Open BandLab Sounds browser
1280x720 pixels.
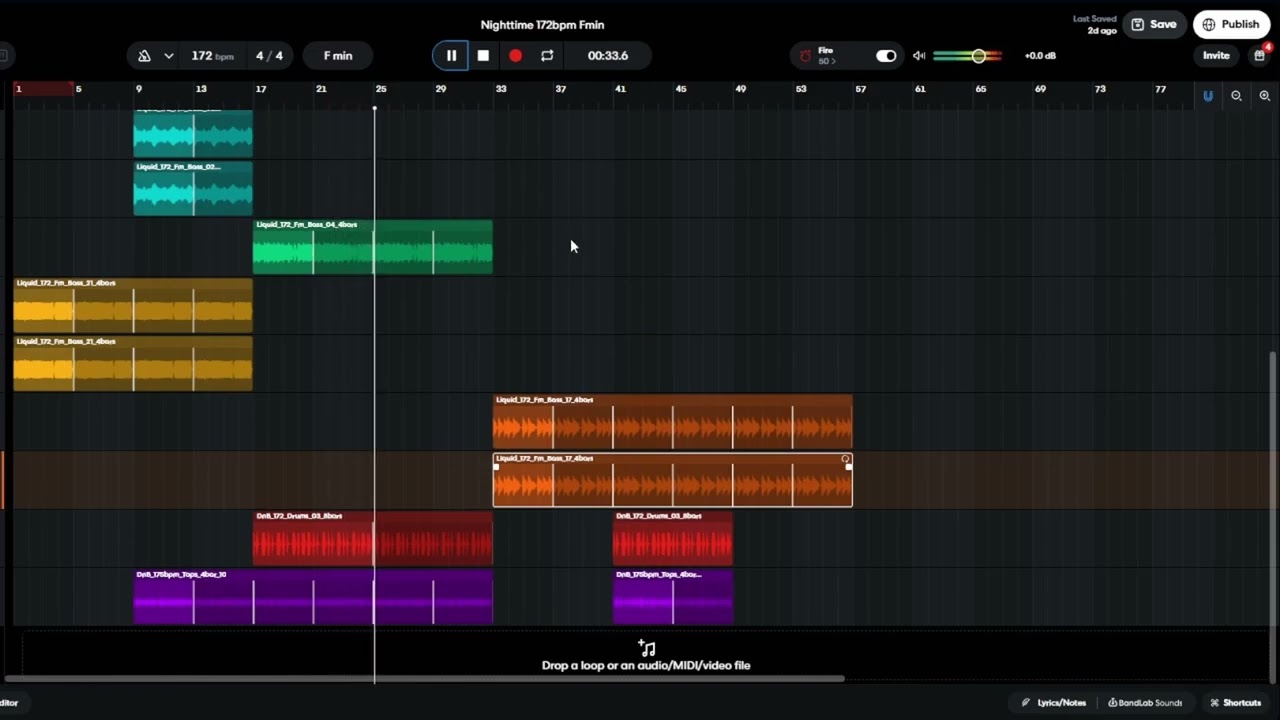click(1145, 703)
